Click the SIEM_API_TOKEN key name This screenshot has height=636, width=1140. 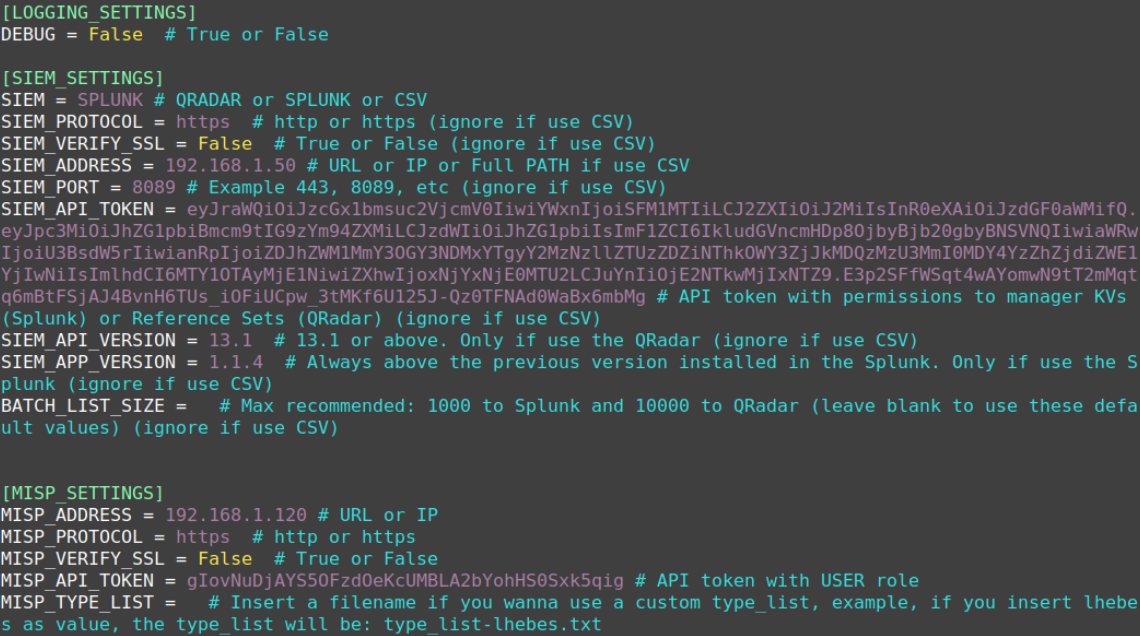[x=77, y=210]
